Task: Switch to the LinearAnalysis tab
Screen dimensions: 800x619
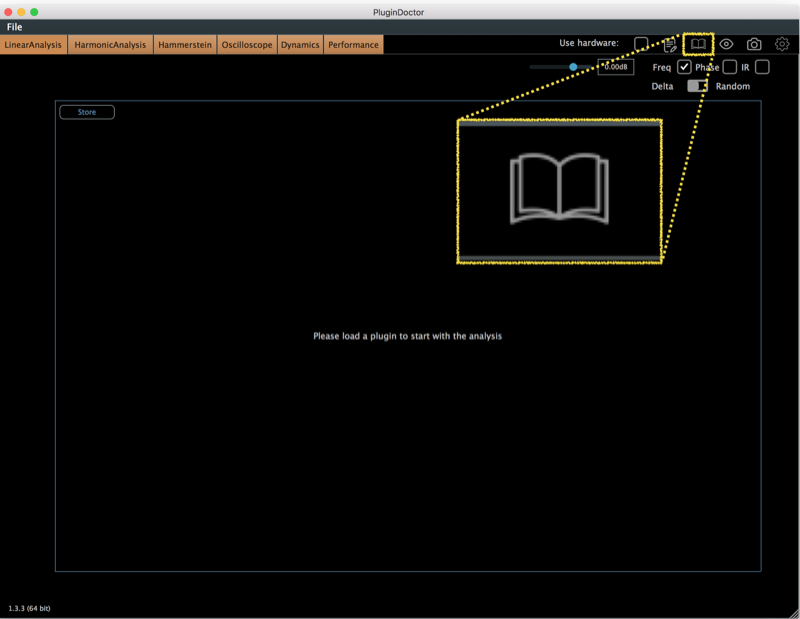Action: [33, 44]
